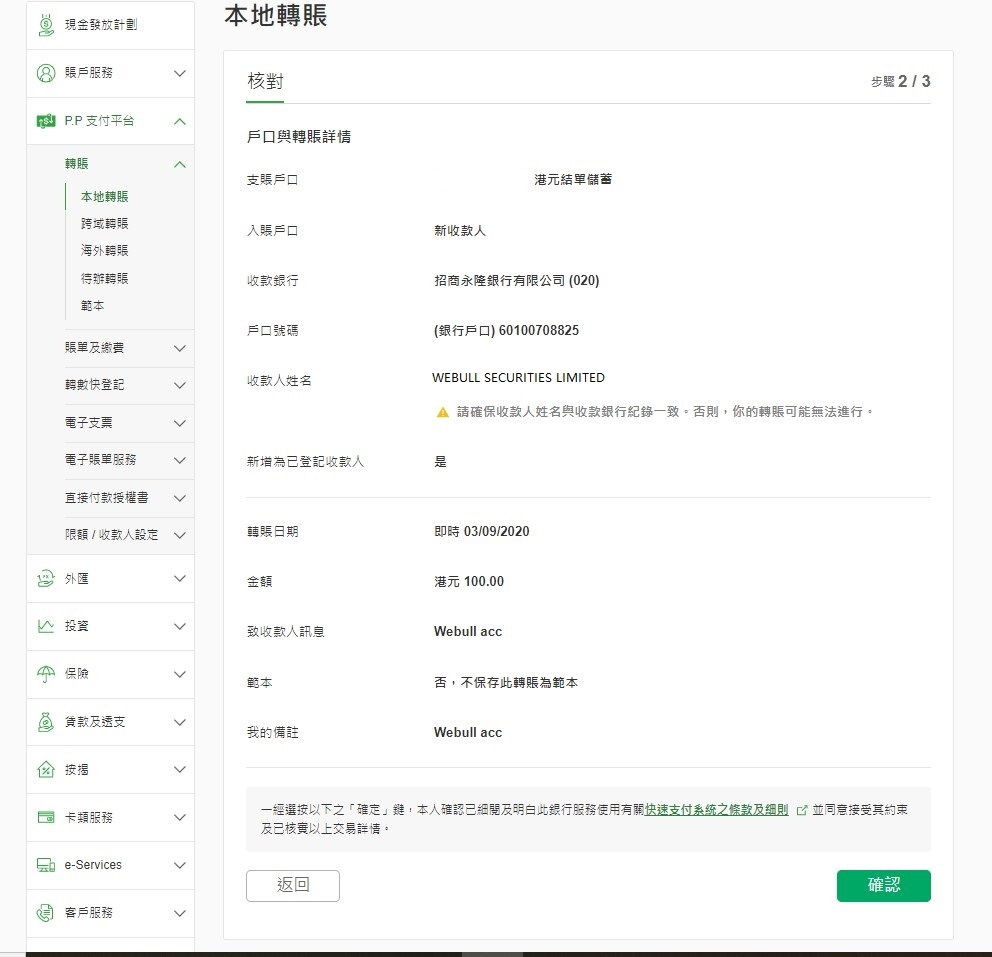Click the 外匯 foreign exchange icon
The width and height of the screenshot is (992, 957).
pyautogui.click(x=46, y=579)
